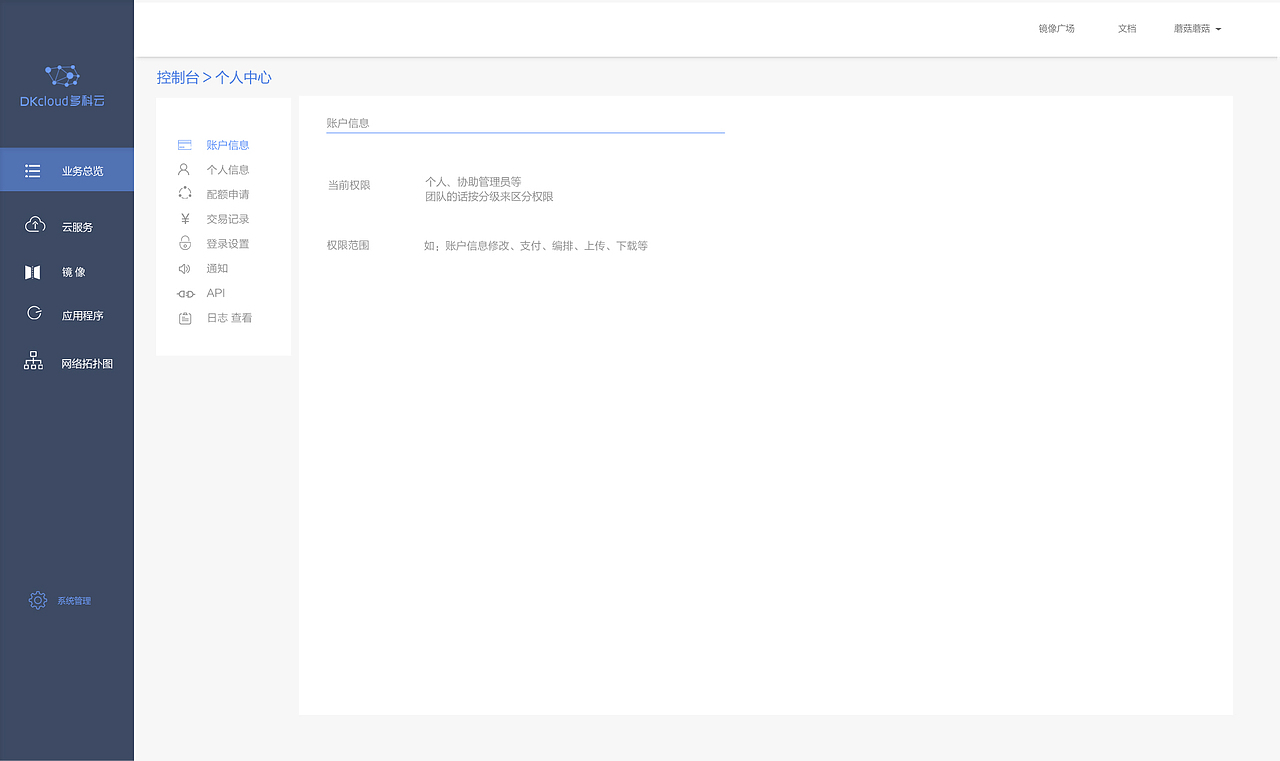The image size is (1280, 761).
Task: Click the 系统管理 gear icon
Action: click(x=38, y=600)
